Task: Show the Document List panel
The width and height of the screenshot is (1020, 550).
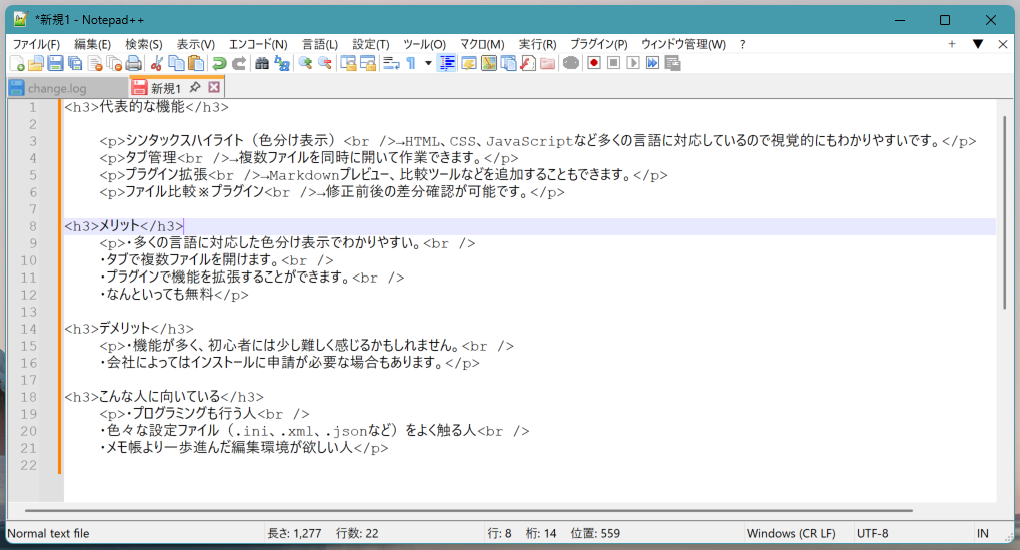Action: pos(508,63)
